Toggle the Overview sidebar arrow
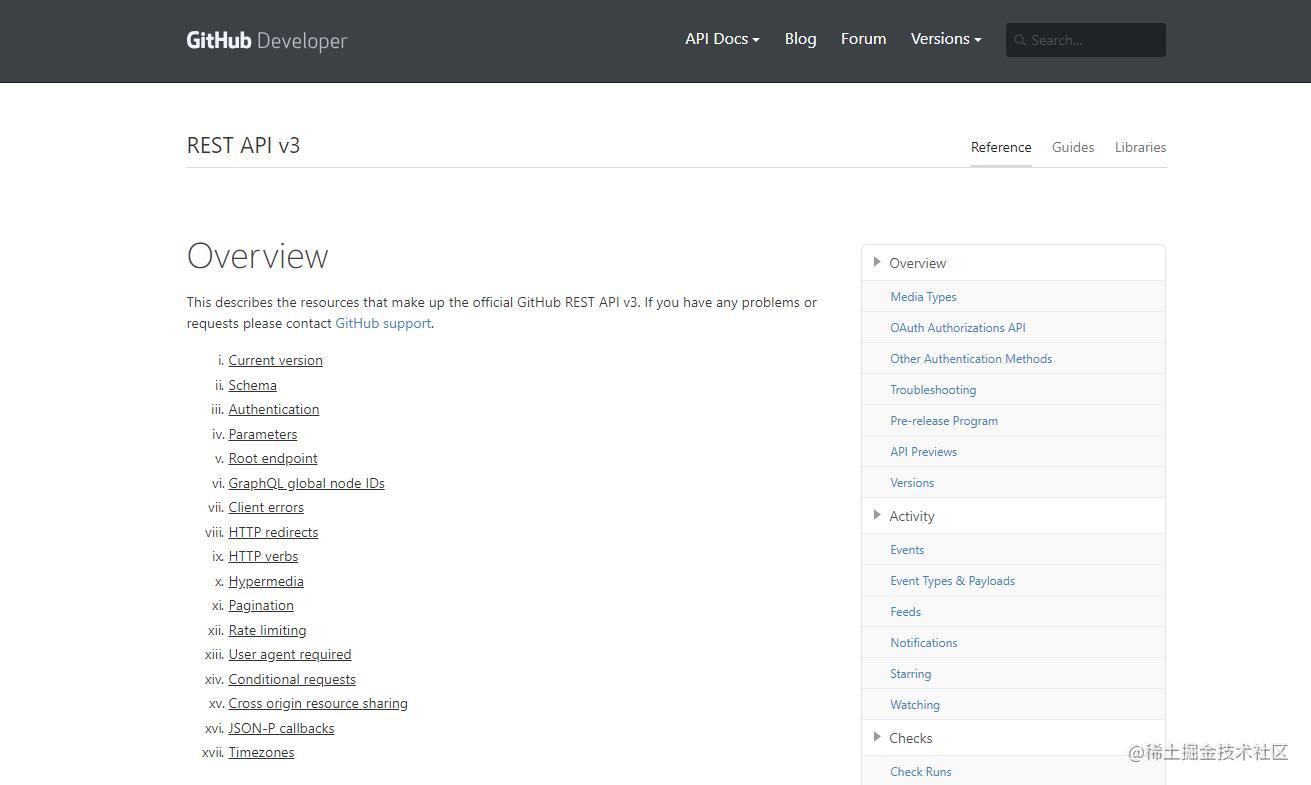Image resolution: width=1311 pixels, height=785 pixels. tap(877, 262)
